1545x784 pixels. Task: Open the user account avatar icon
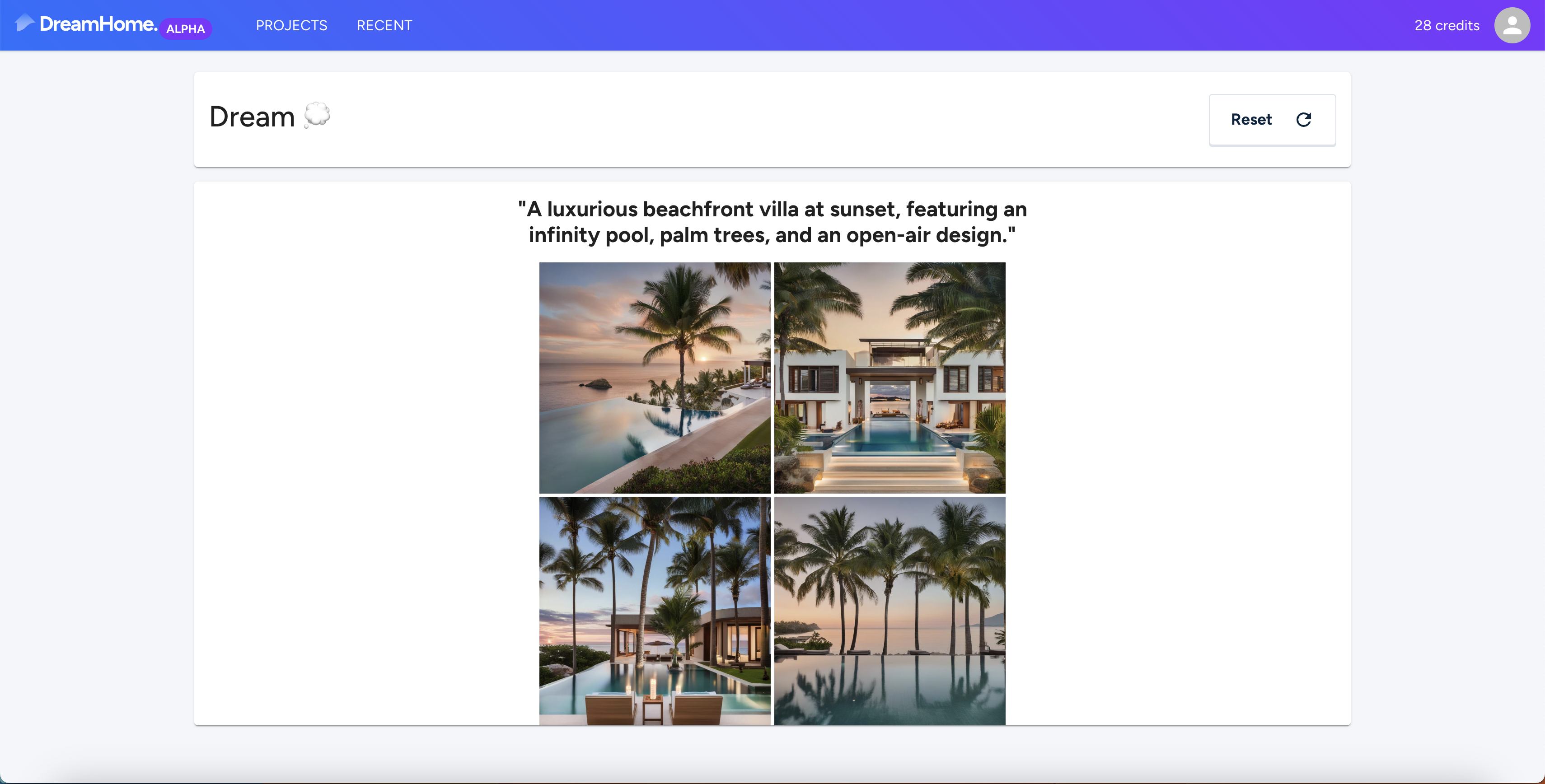point(1512,25)
